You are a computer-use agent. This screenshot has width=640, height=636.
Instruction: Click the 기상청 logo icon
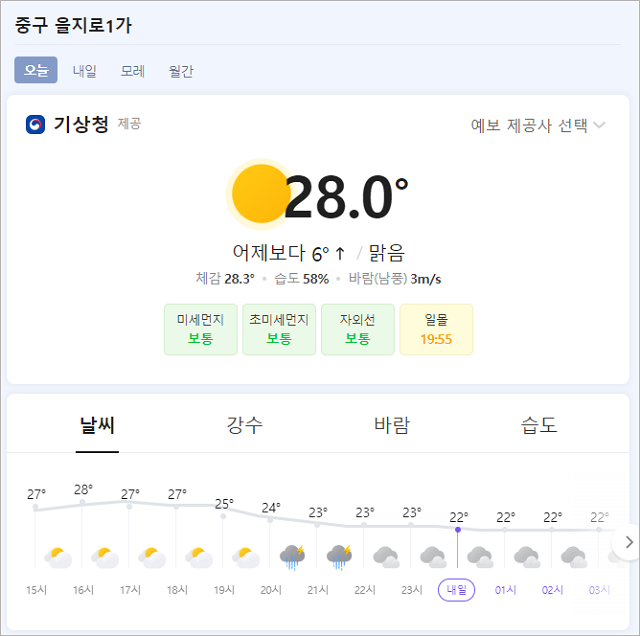36,124
